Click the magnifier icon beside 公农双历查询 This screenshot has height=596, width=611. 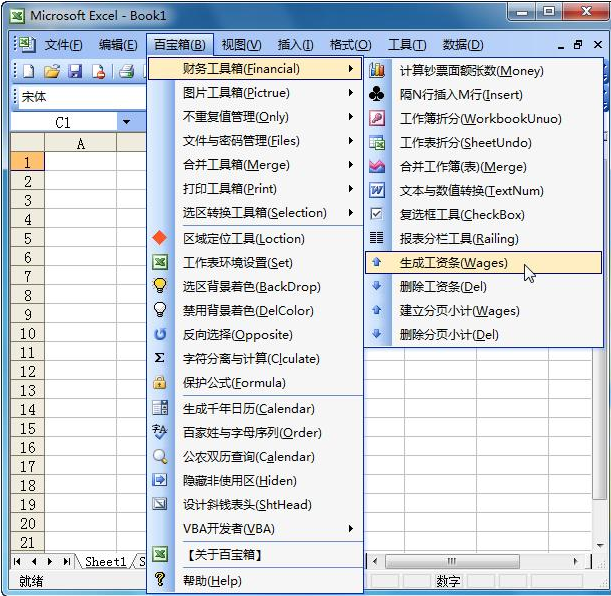click(160, 456)
